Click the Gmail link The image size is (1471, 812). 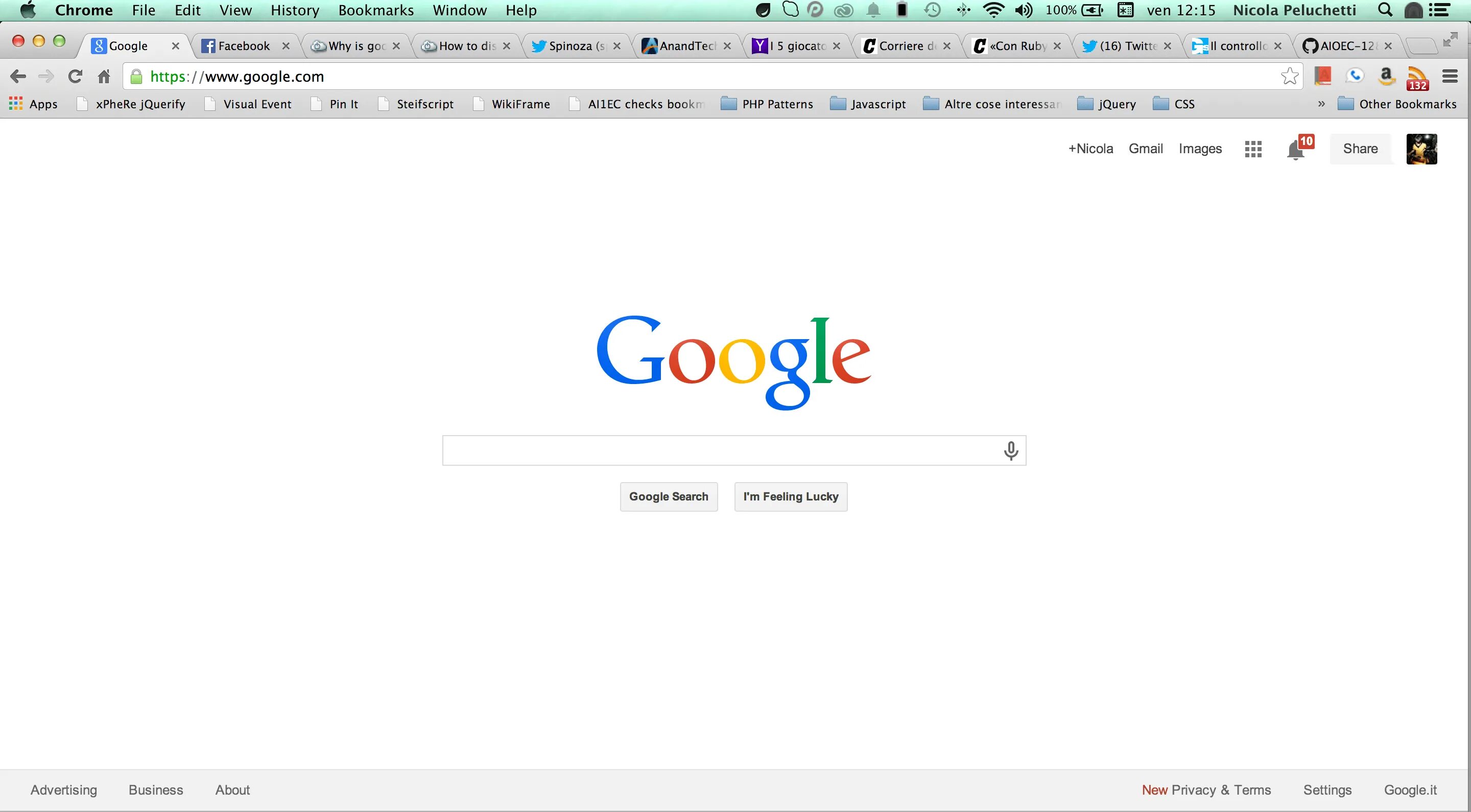[x=1144, y=148]
